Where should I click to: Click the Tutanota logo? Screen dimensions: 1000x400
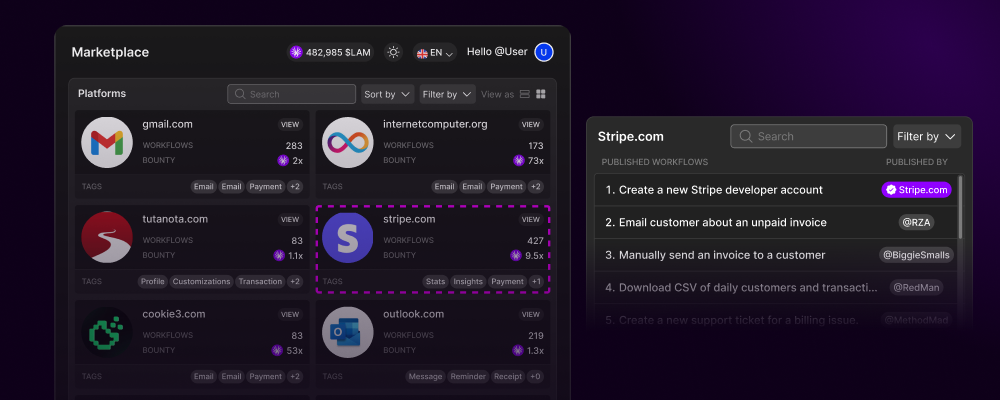coord(107,237)
